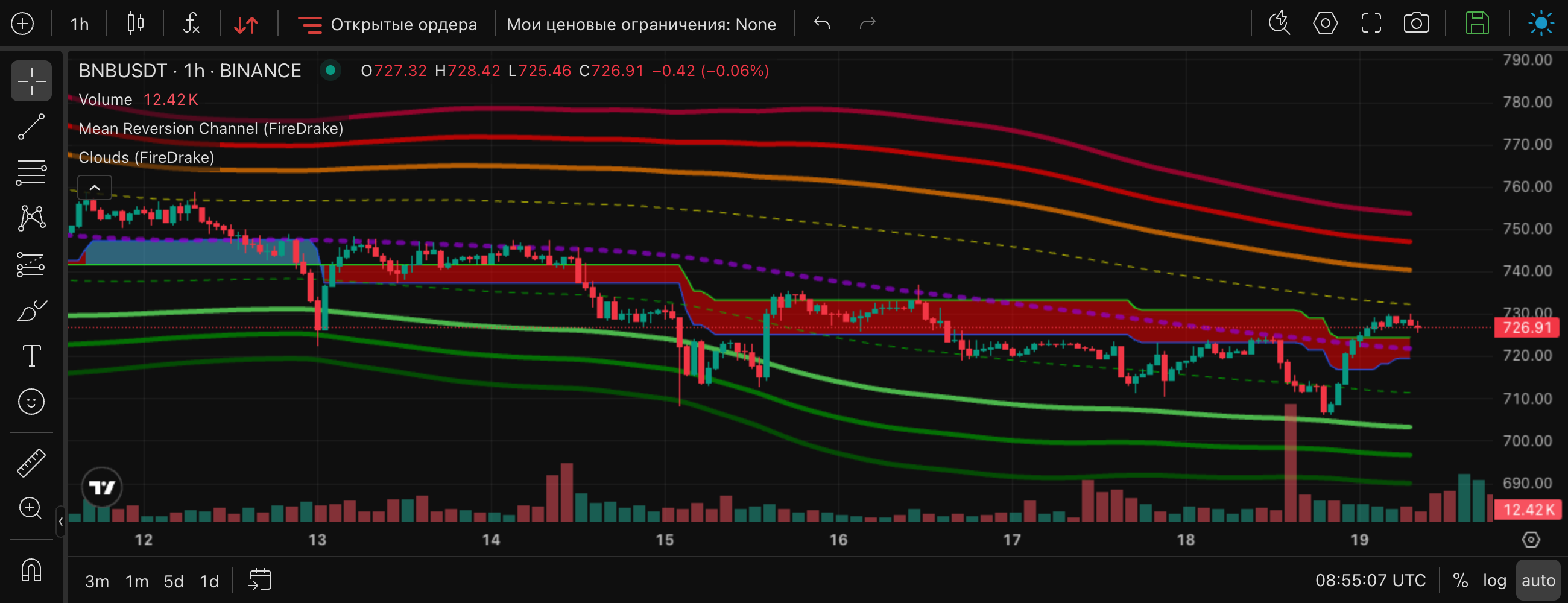Image resolution: width=1568 pixels, height=603 pixels.
Task: Open the forecasting and measurement tools
Action: (x=31, y=265)
